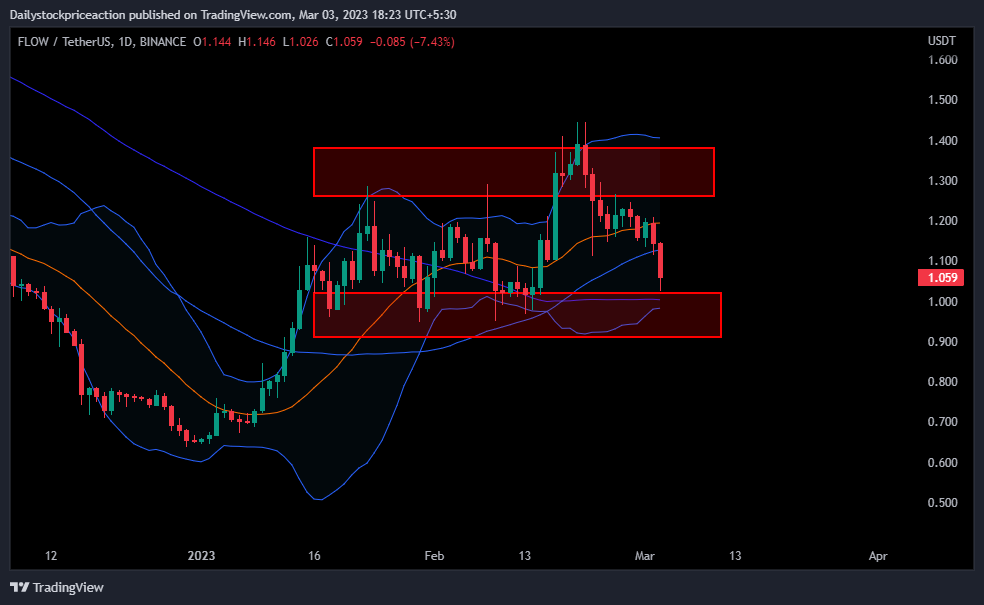
Task: Click the latest red candle near 1.059
Action: pyautogui.click(x=661, y=261)
